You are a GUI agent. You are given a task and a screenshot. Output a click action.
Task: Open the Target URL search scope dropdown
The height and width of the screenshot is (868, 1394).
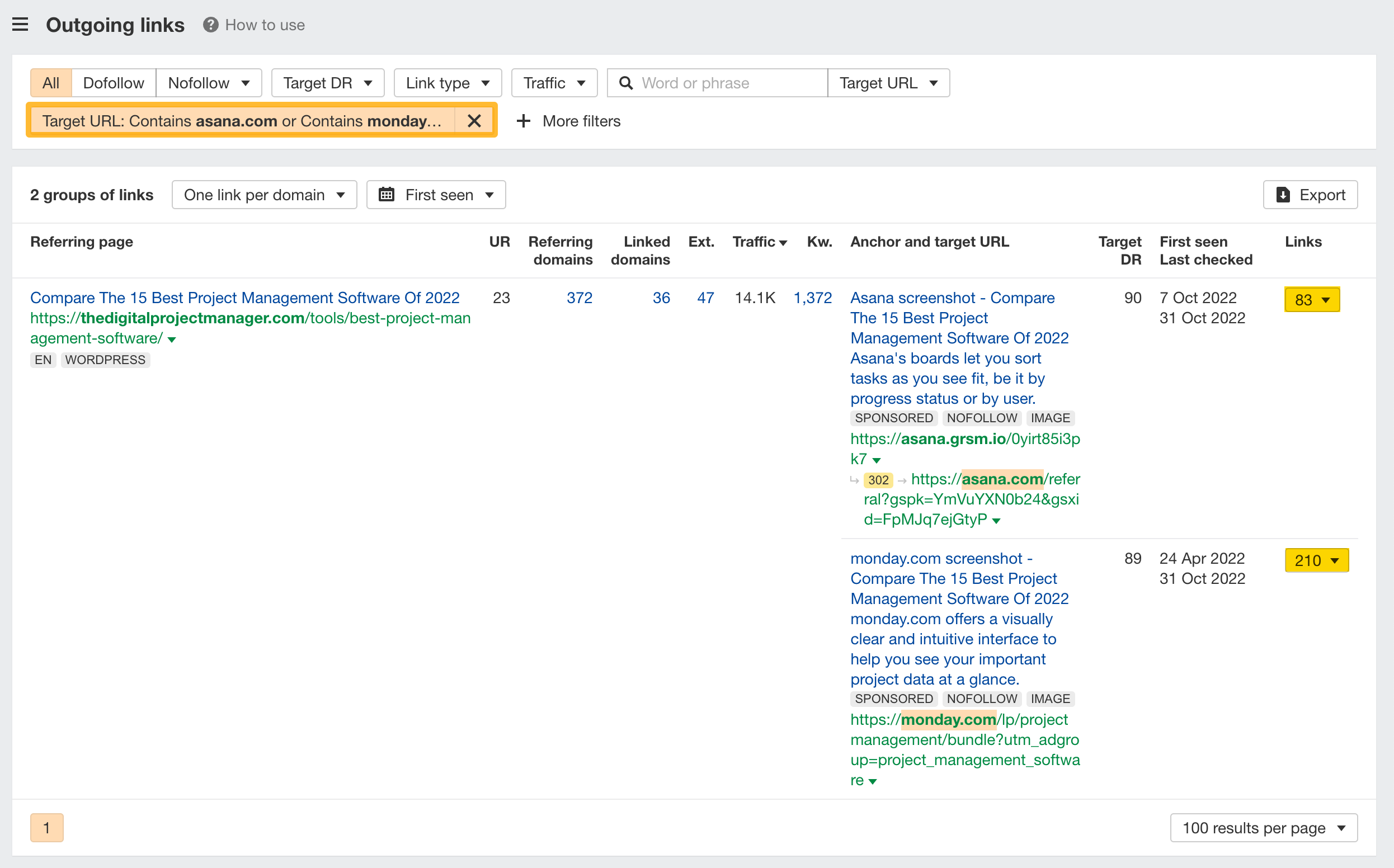coord(888,83)
